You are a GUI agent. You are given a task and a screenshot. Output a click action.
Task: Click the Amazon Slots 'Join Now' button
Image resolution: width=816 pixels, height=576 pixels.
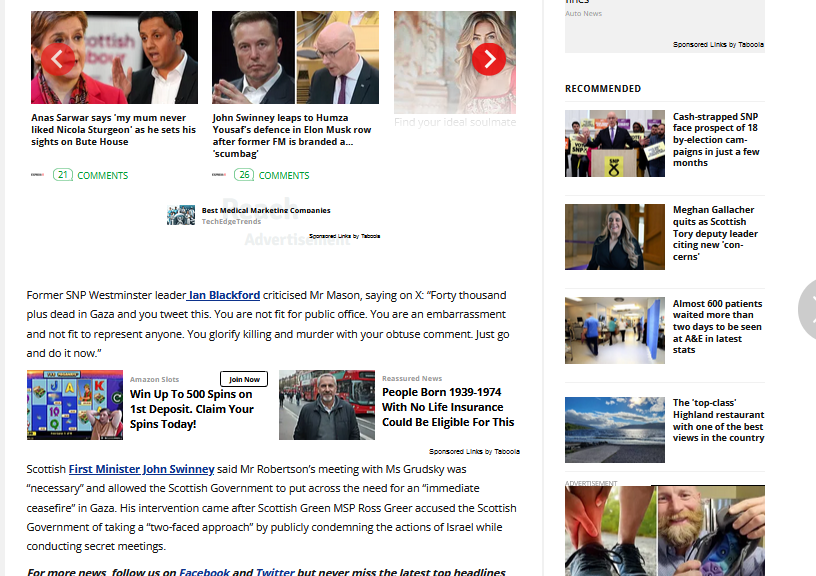pyautogui.click(x=244, y=379)
